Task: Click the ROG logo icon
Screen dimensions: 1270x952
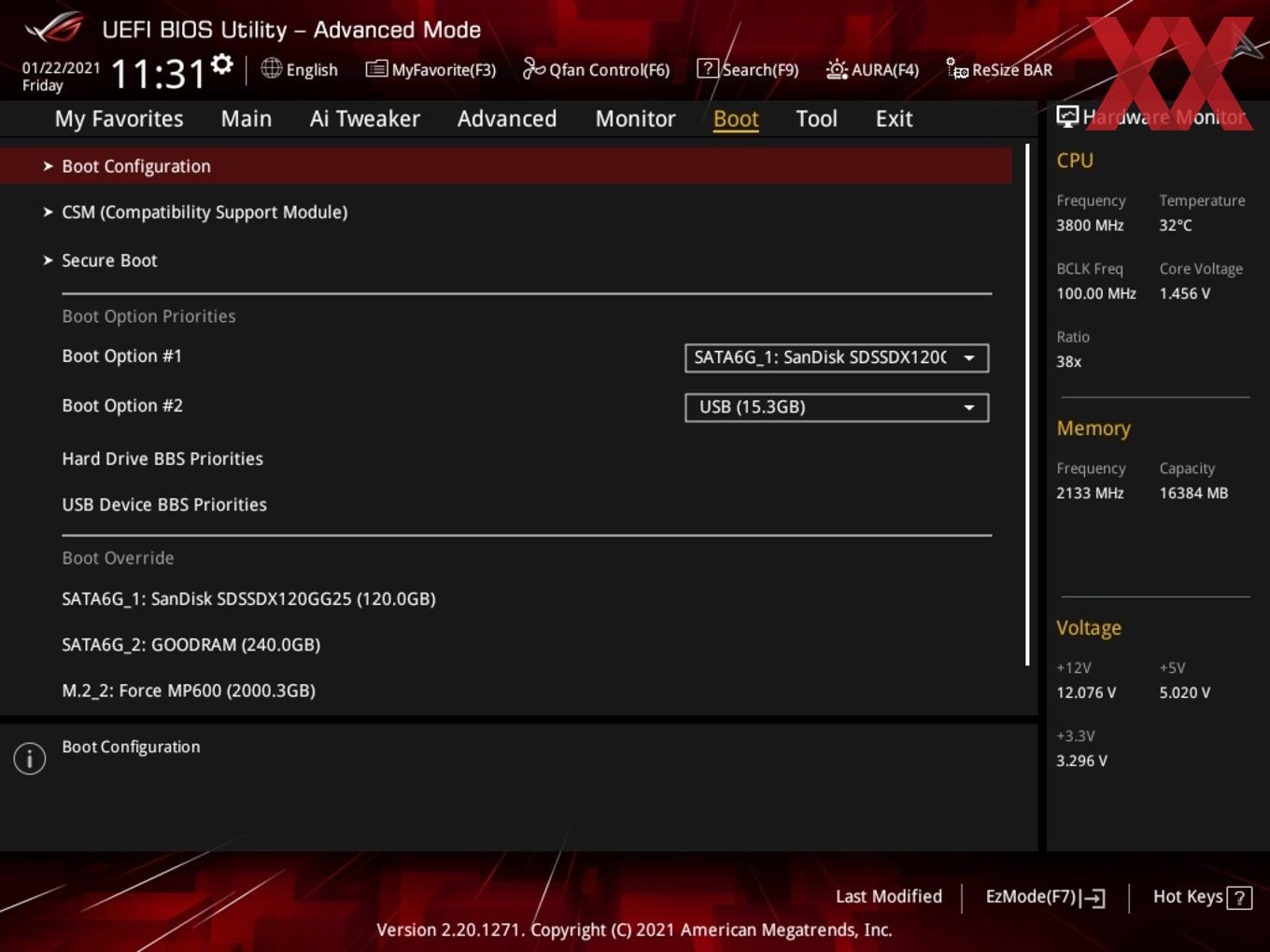Action: tap(54, 28)
